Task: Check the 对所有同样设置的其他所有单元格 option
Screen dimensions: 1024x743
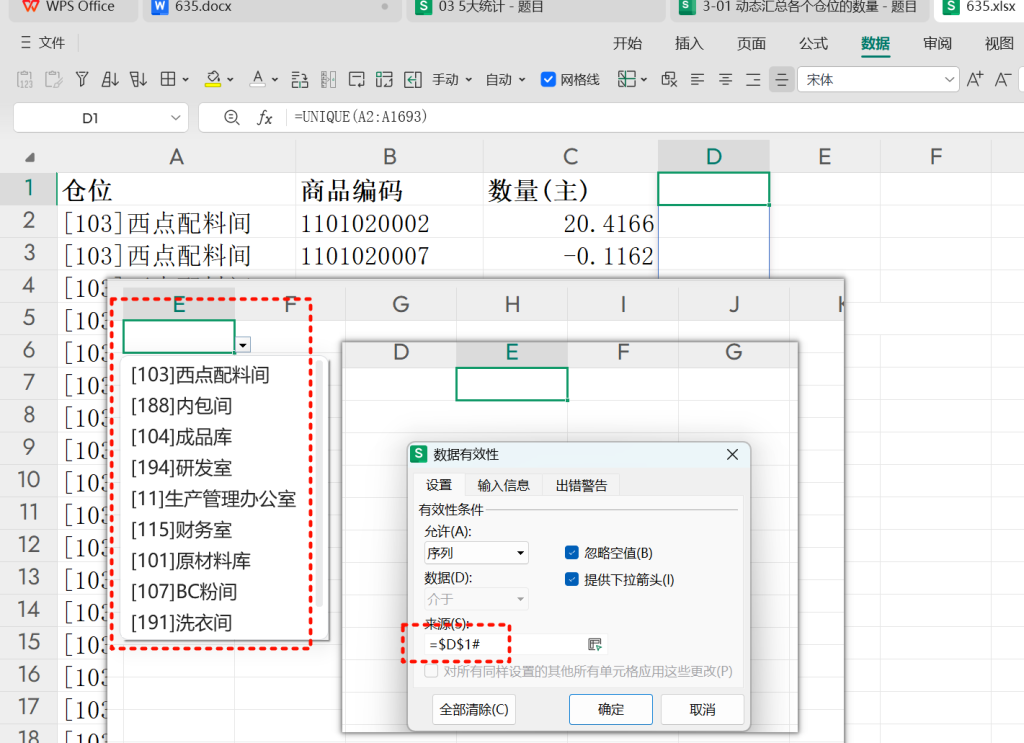Action: point(431,671)
